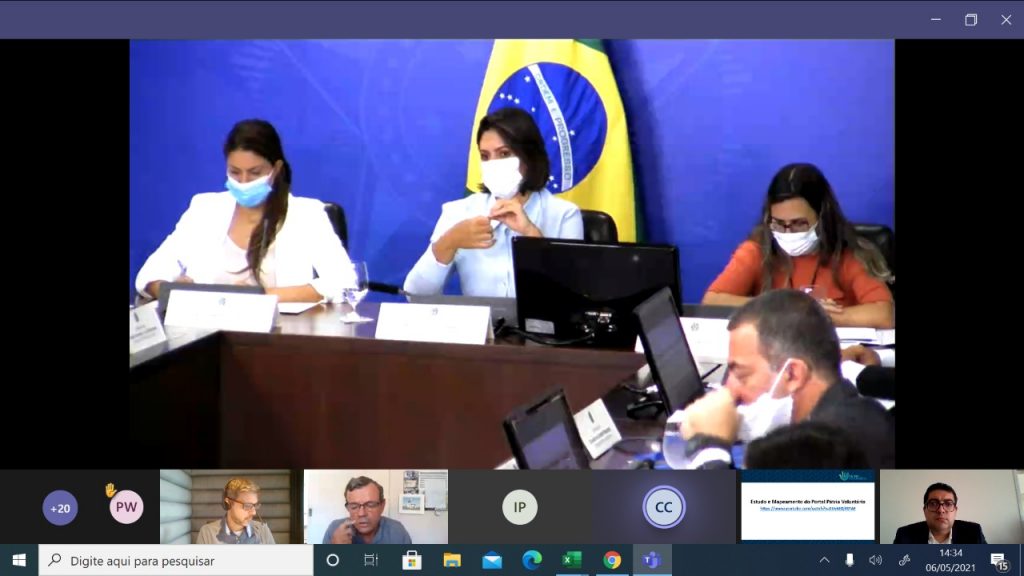Open Excel from the taskbar
The width and height of the screenshot is (1024, 576).
[x=572, y=560]
